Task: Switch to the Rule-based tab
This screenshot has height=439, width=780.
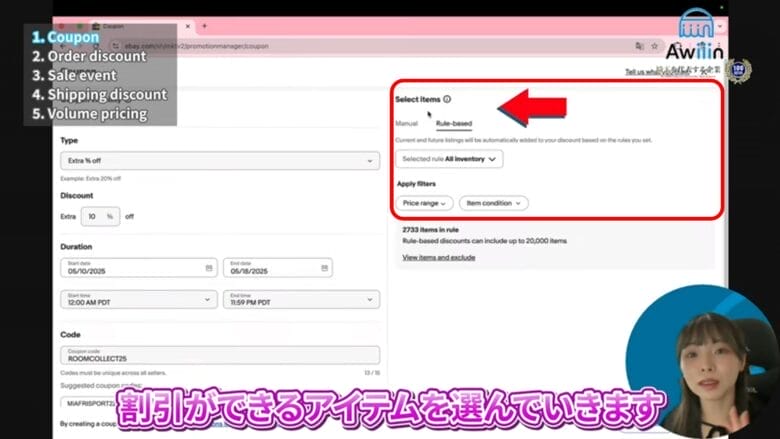Action: [x=454, y=123]
